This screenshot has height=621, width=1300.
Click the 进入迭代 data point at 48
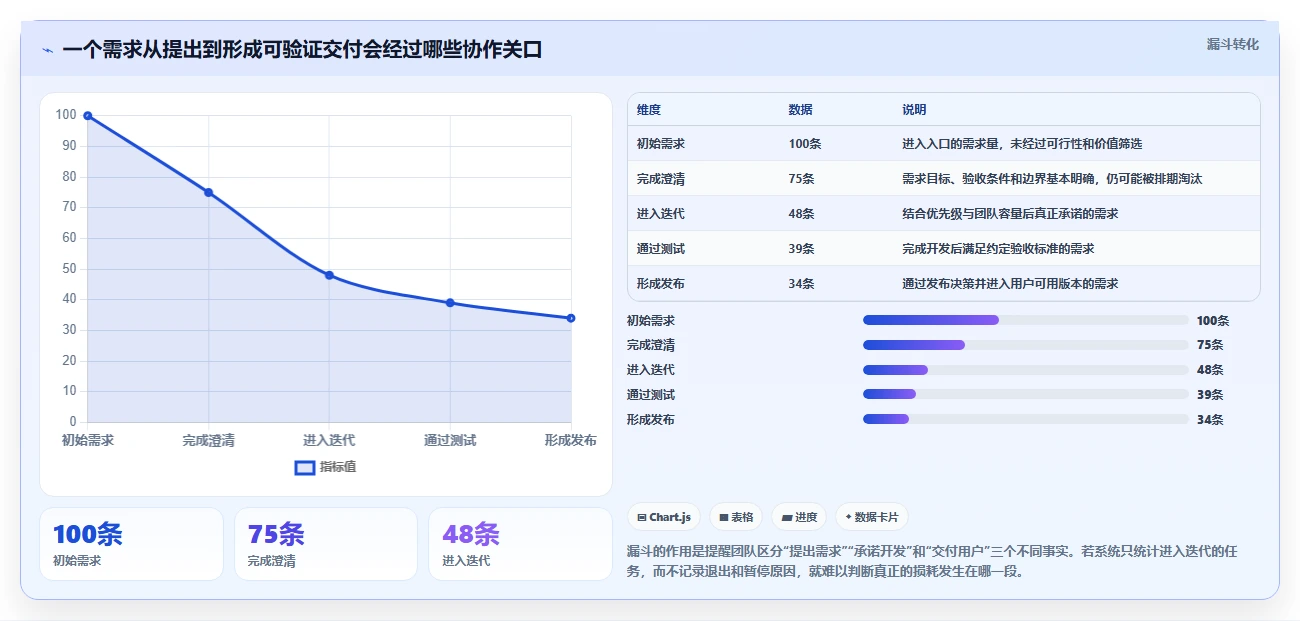pos(329,275)
